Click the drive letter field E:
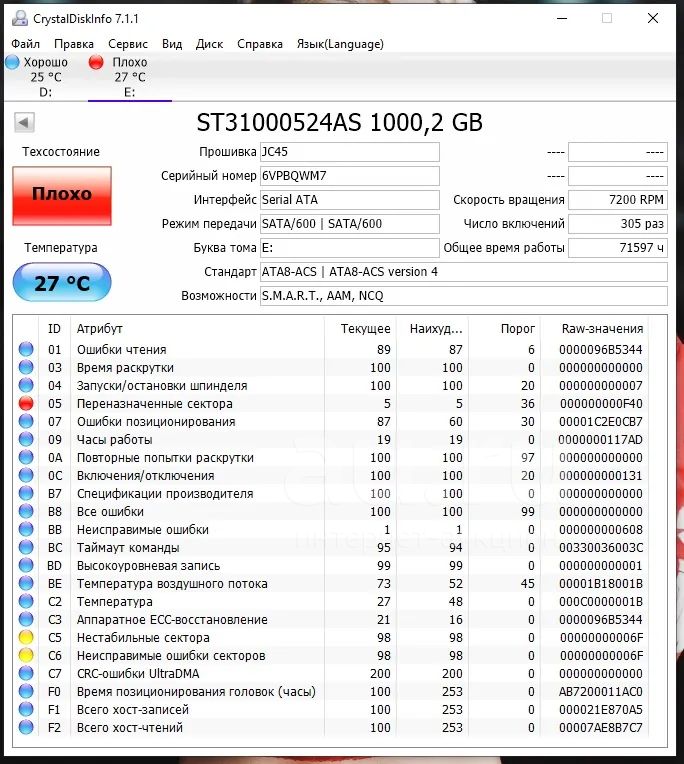This screenshot has height=764, width=684. [x=350, y=248]
